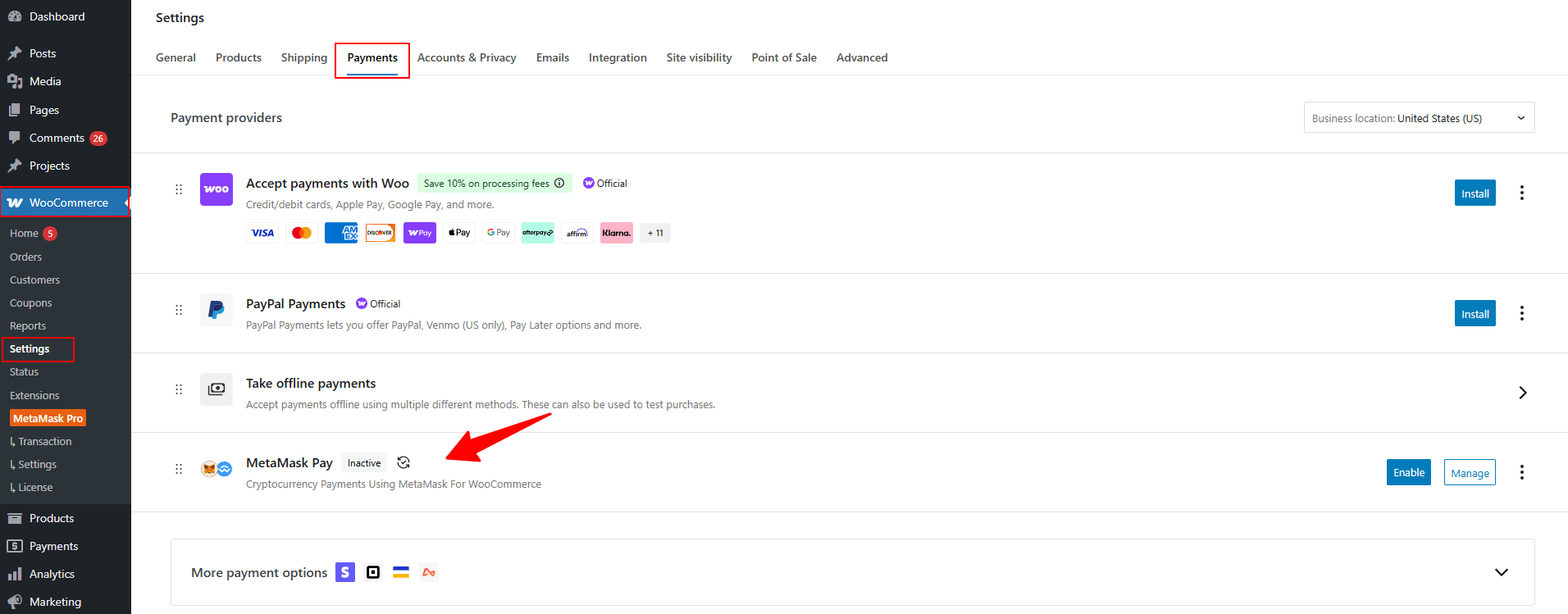Screen dimensions: 1568x614
Task: Click the Afterpay logo
Action: click(538, 233)
